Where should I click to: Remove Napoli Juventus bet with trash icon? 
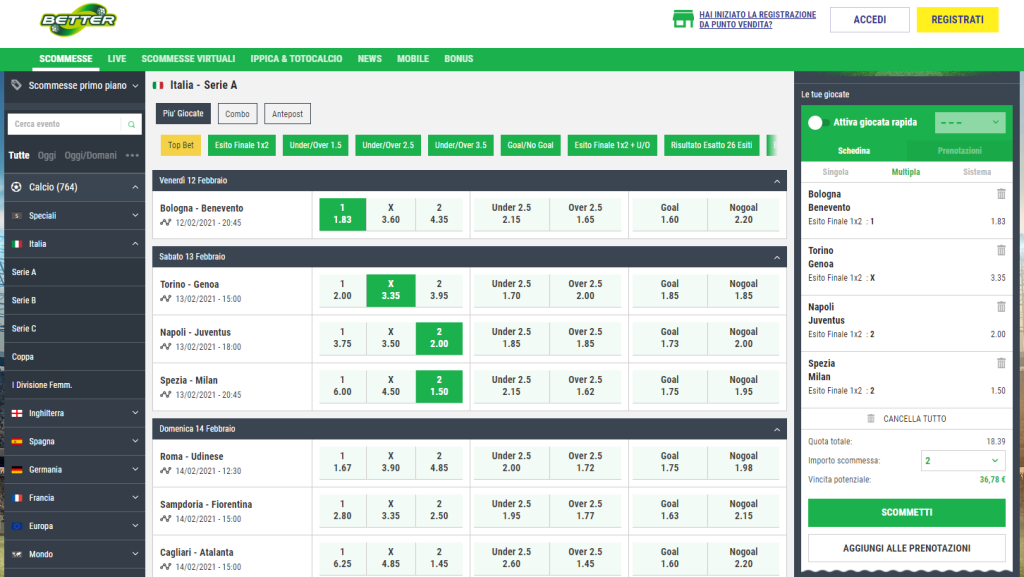pyautogui.click(x=1001, y=307)
